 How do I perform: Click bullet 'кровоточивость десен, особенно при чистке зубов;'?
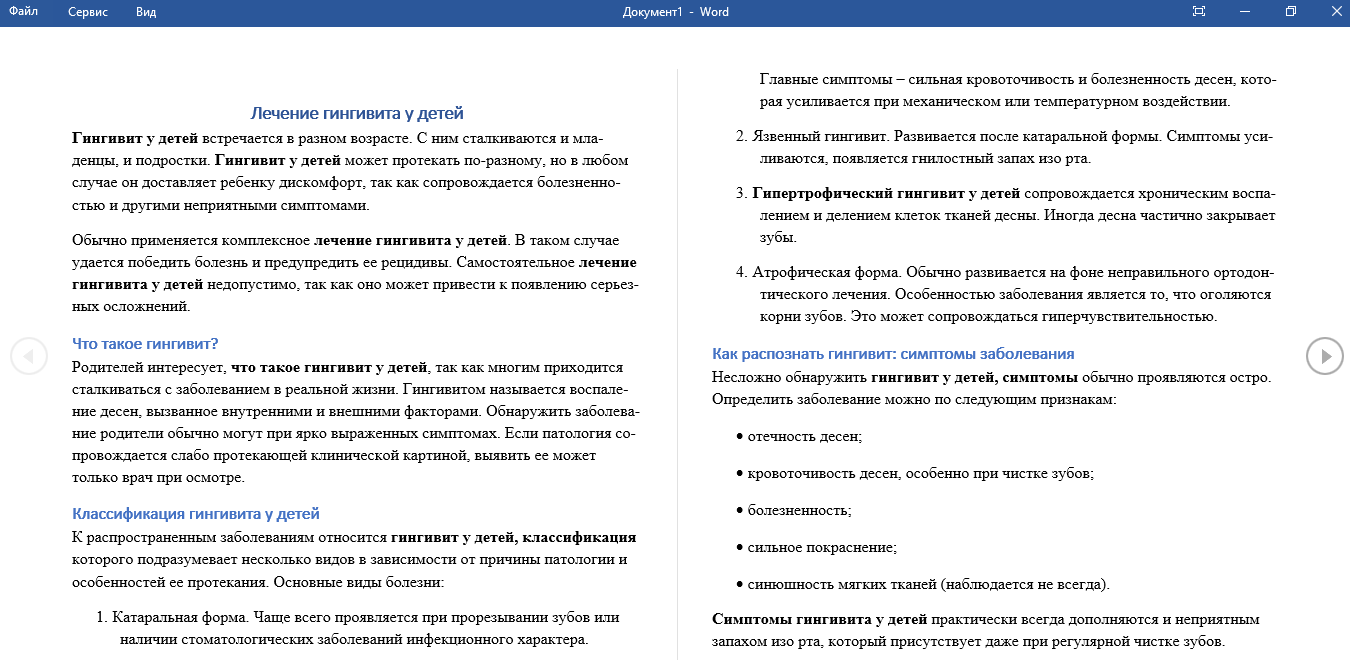tap(920, 473)
